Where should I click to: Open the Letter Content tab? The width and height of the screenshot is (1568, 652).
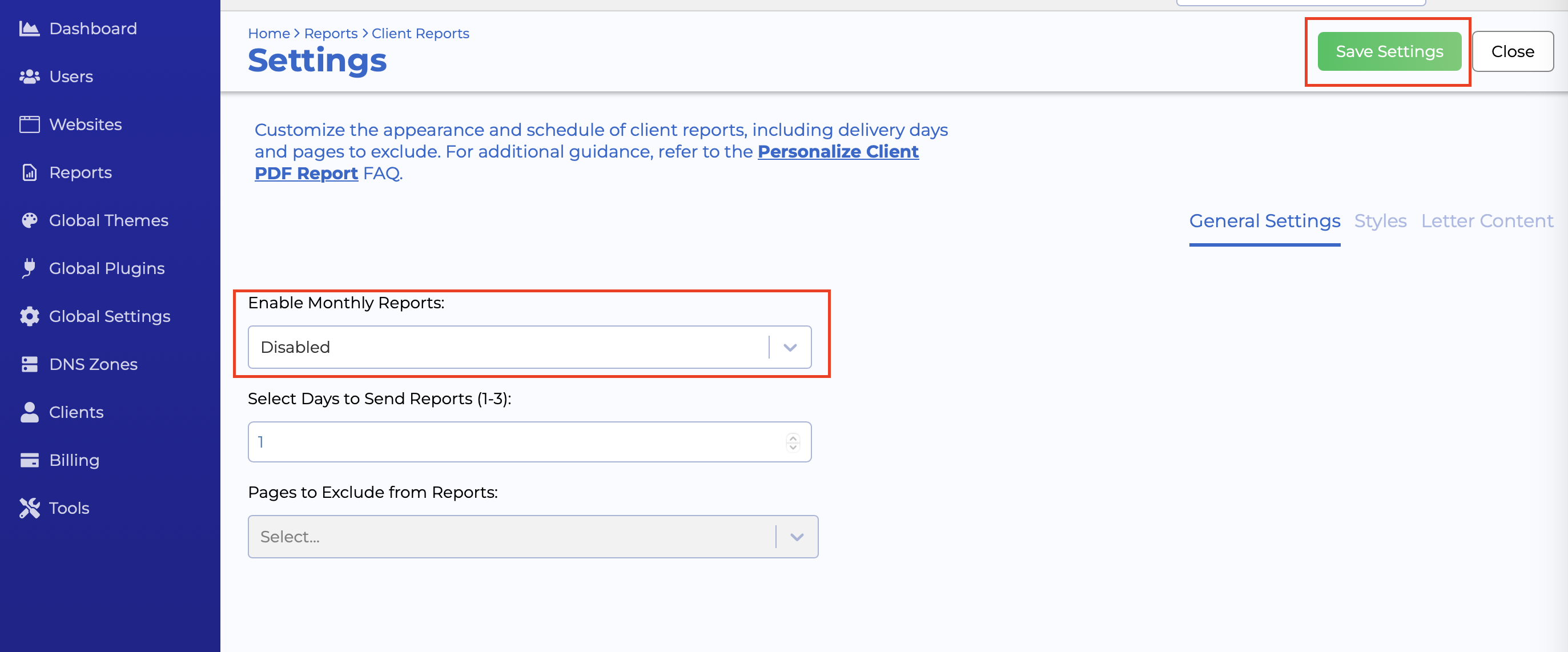click(1487, 220)
